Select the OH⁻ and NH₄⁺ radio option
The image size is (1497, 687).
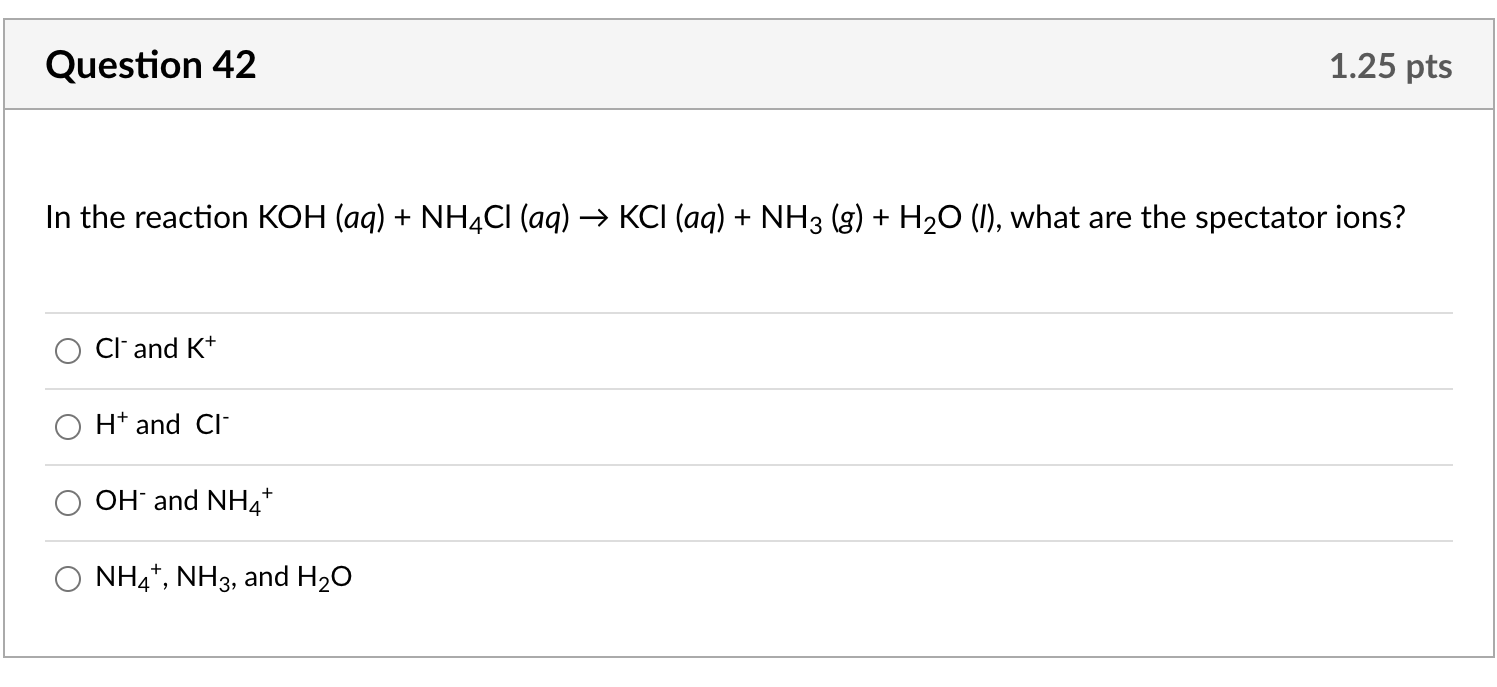tap(69, 503)
